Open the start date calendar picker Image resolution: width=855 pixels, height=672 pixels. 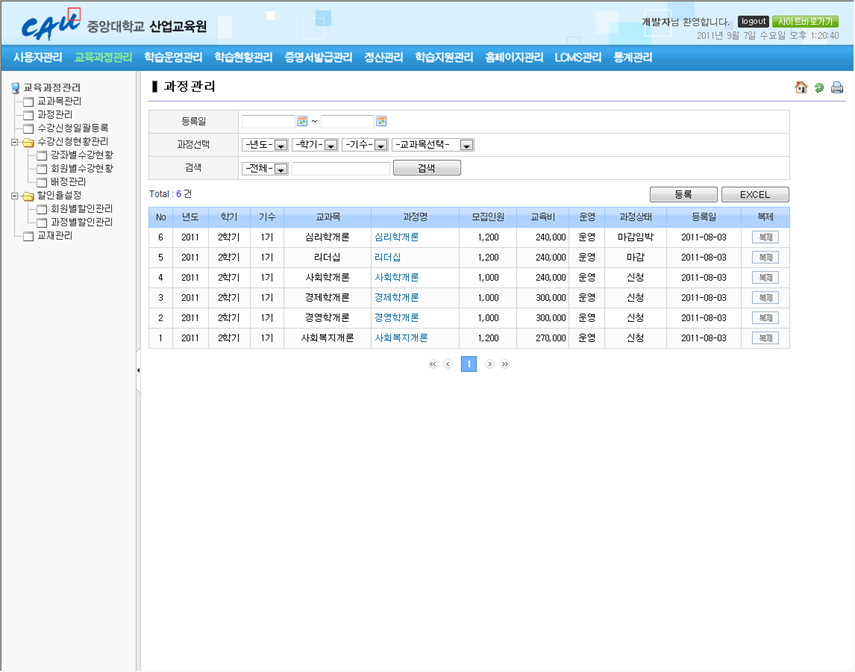click(302, 121)
